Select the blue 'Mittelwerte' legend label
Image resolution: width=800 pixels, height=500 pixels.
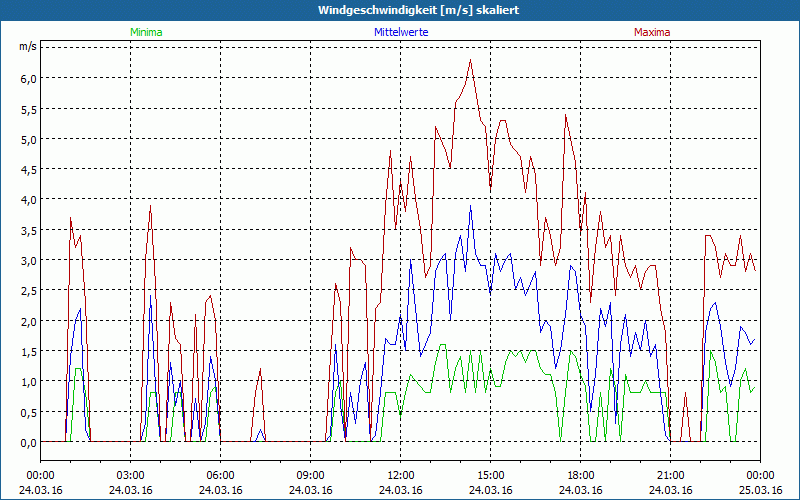(401, 32)
